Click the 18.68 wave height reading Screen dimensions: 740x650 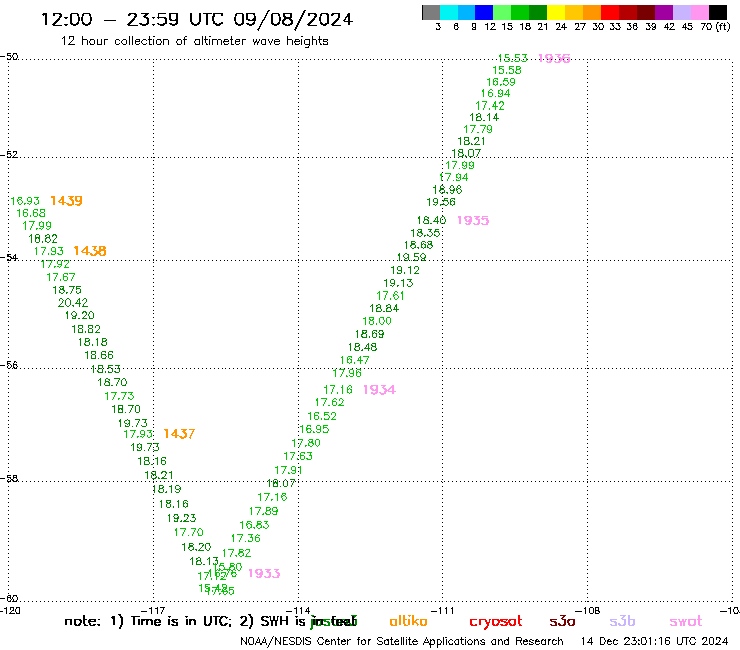[419, 245]
